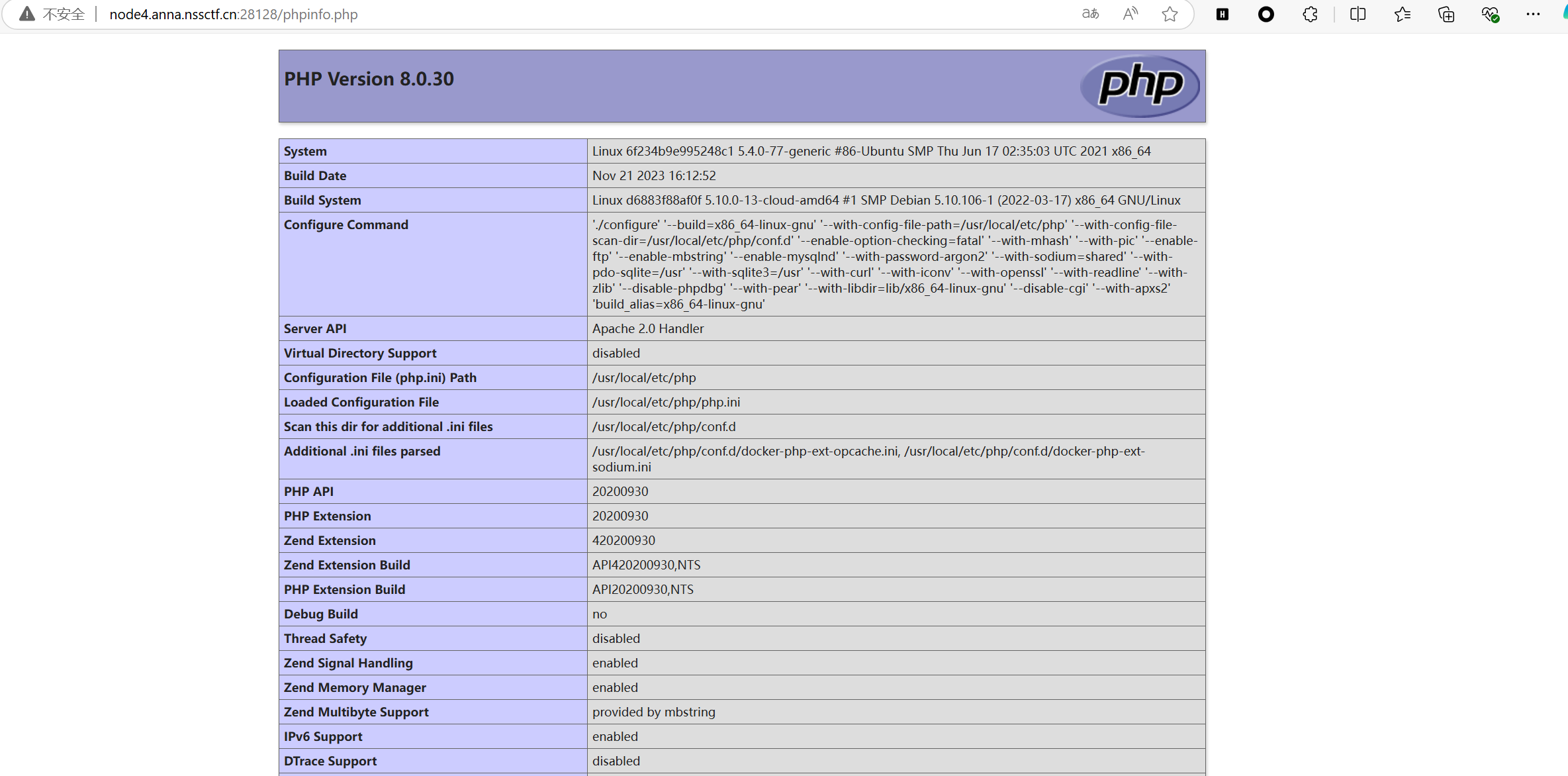Open the Extensions puzzle icon
Viewport: 1568px width, 776px height.
click(x=1310, y=14)
